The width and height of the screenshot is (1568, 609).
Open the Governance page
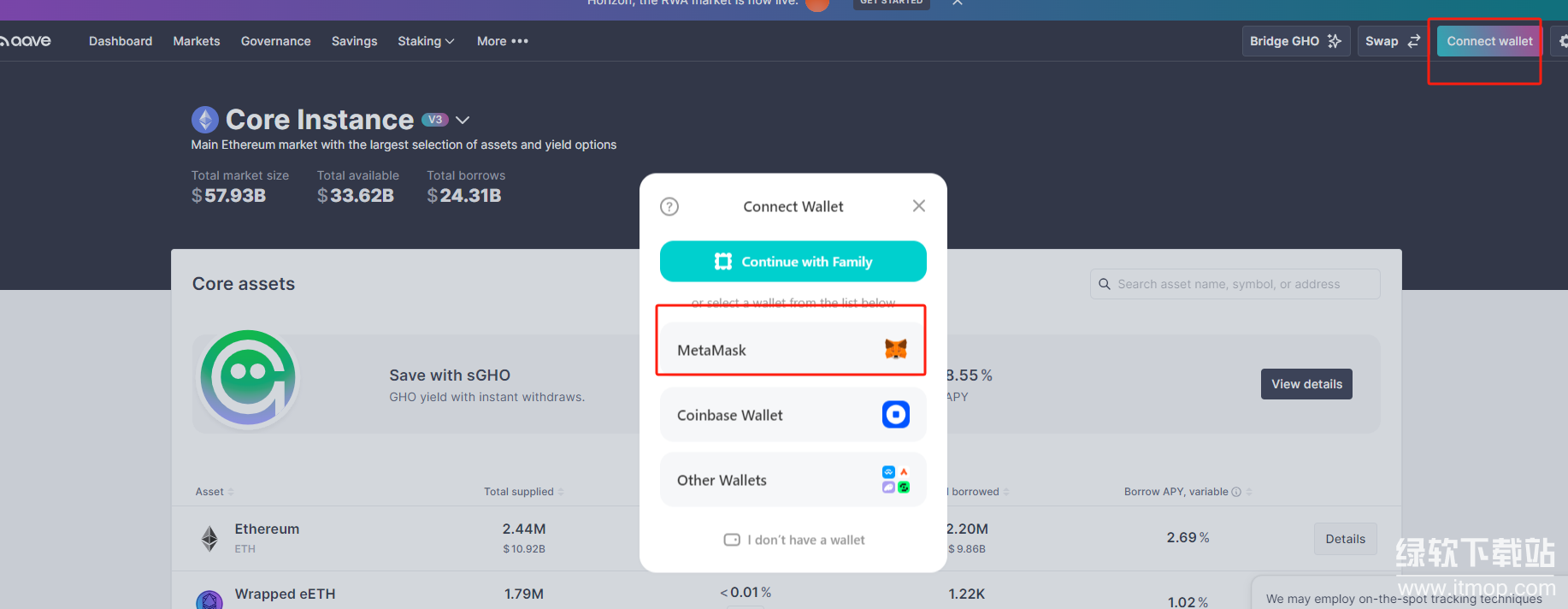(x=275, y=41)
